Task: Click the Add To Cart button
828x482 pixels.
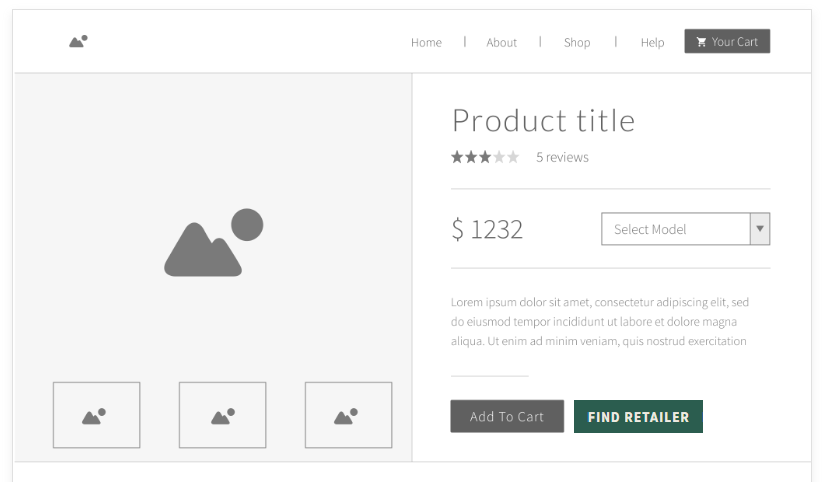Action: [507, 417]
